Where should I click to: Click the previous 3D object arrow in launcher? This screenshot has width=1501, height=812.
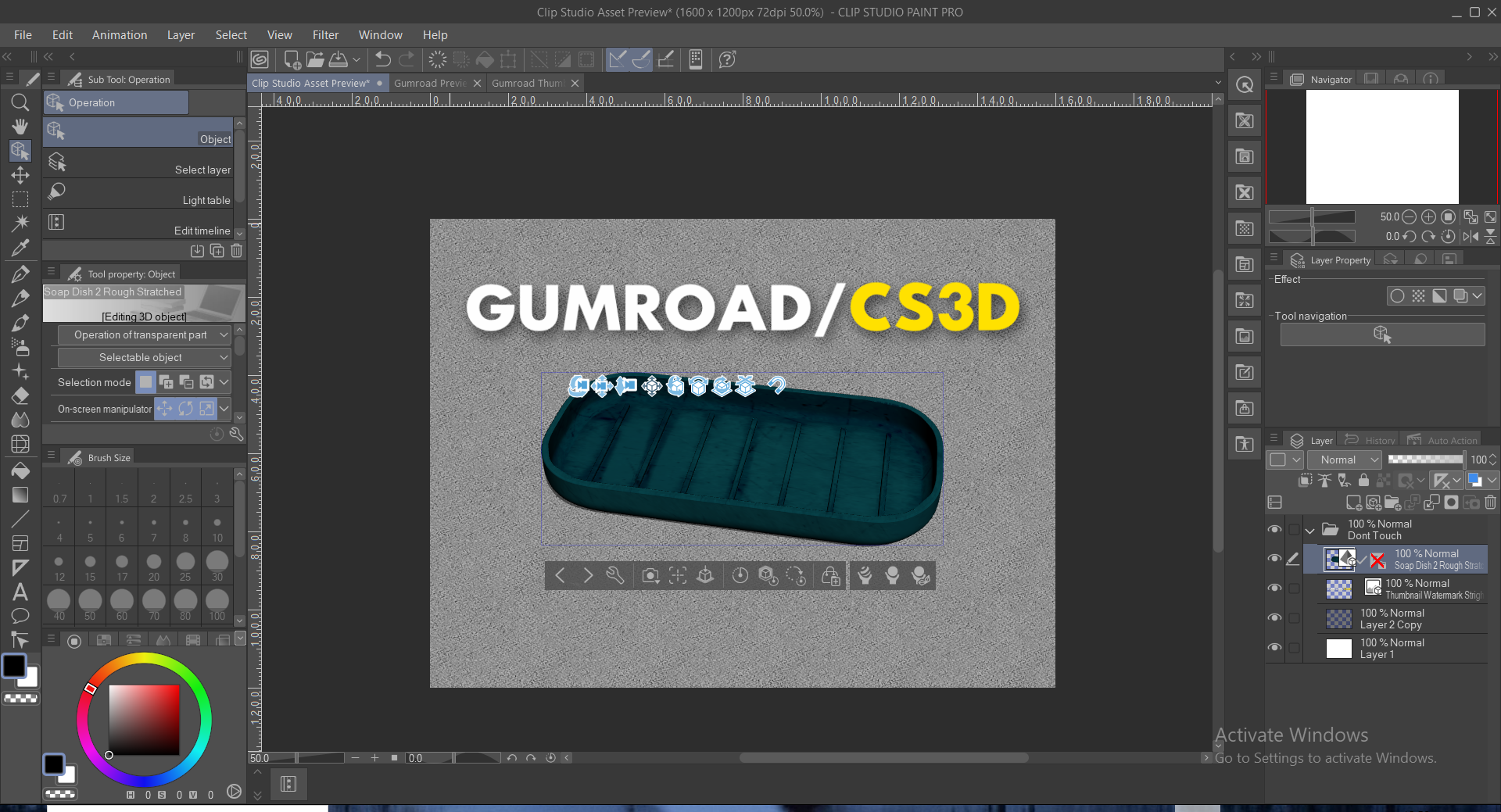tap(560, 576)
